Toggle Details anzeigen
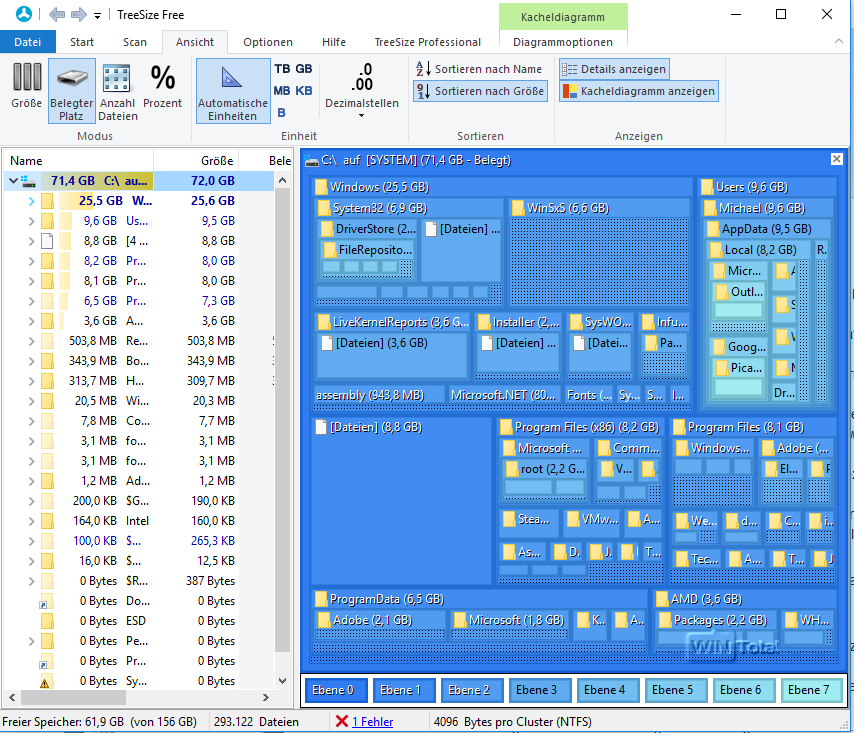854x733 pixels. pyautogui.click(x=613, y=69)
